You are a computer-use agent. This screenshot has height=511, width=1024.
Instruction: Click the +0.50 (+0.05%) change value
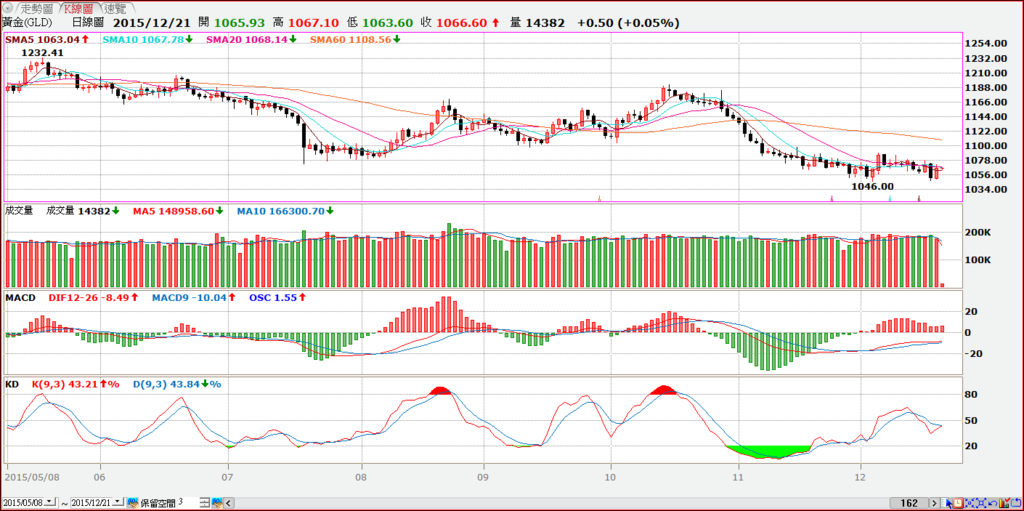point(628,23)
